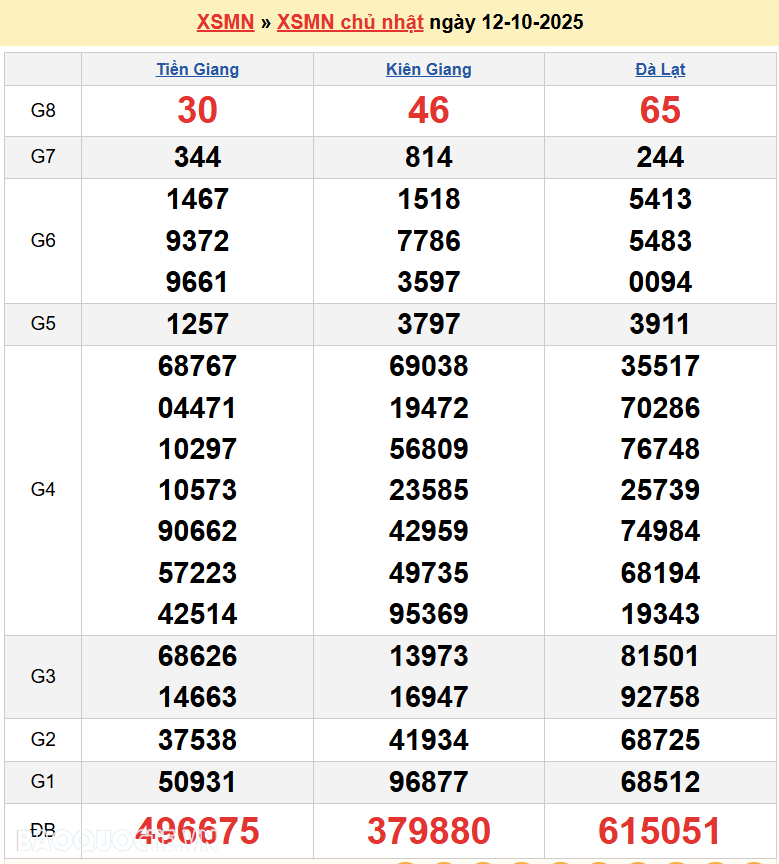Screen dimensions: 779x864
Task: Open the XSMN link in the header
Action: 225,22
